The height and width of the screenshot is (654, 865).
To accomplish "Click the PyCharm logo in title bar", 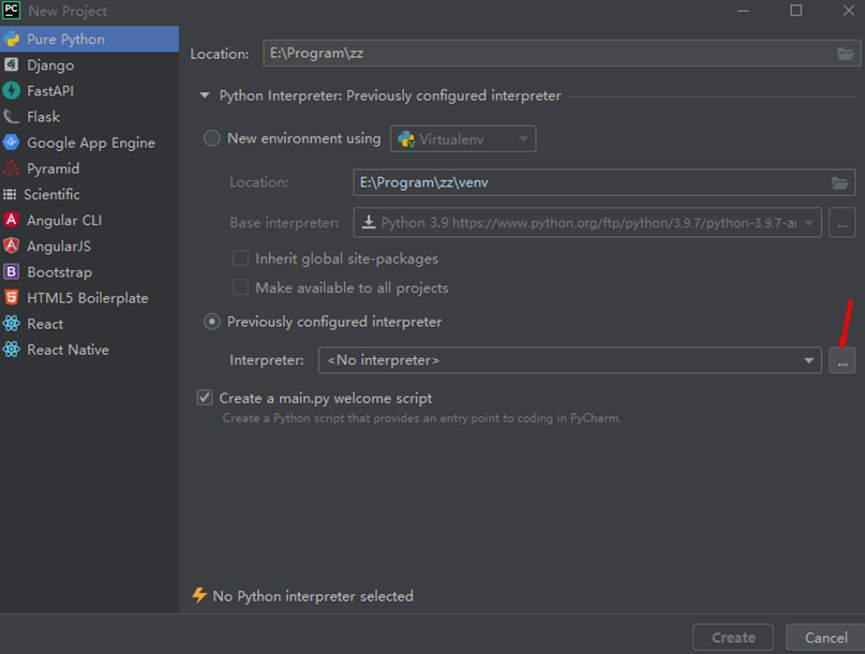I will click(12, 10).
